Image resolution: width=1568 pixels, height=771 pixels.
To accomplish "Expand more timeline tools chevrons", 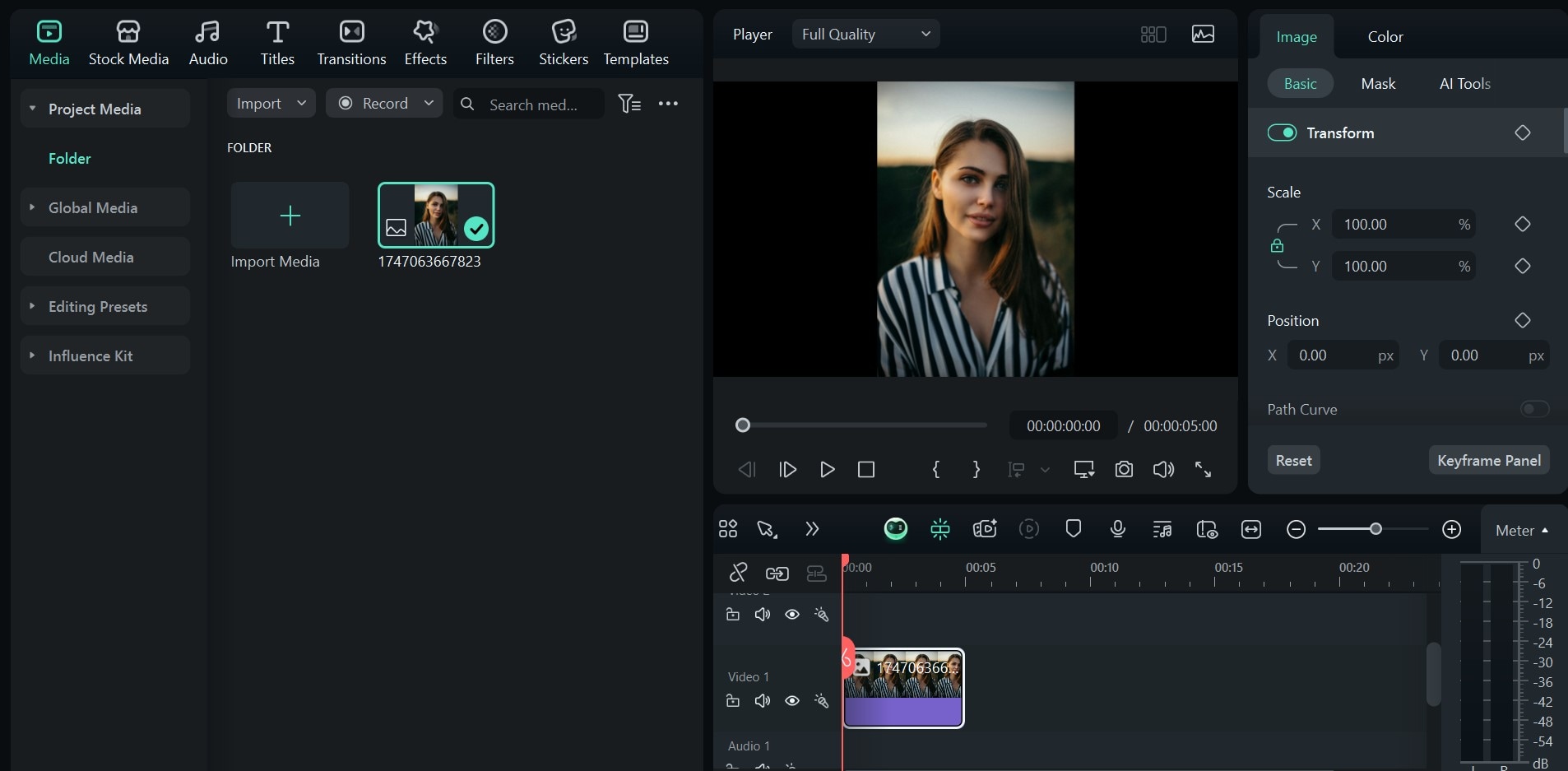I will pyautogui.click(x=812, y=529).
